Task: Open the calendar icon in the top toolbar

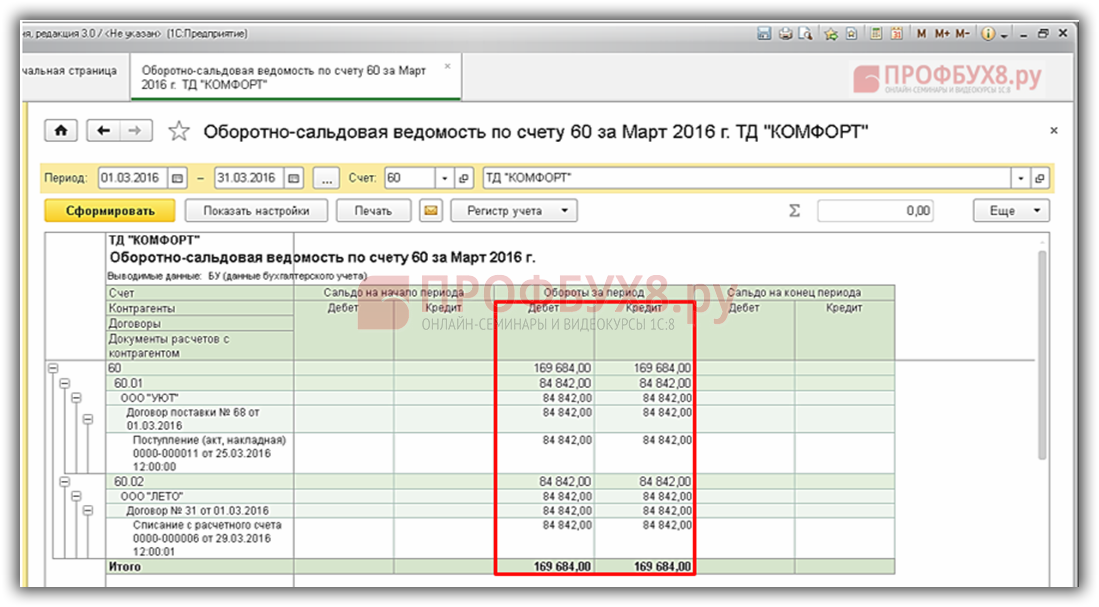Action: 897,33
